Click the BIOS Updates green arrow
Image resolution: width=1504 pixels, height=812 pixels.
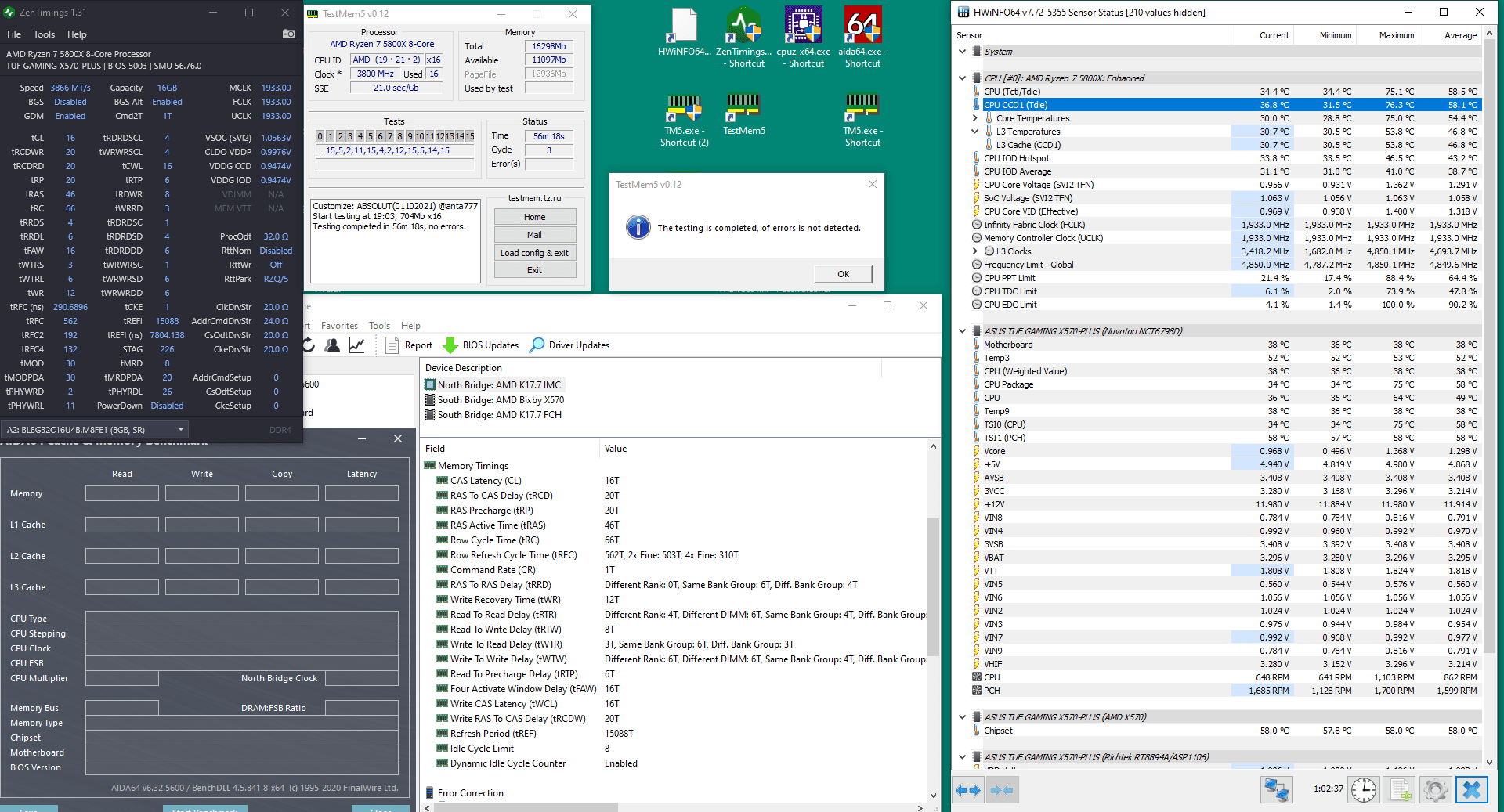(x=450, y=345)
